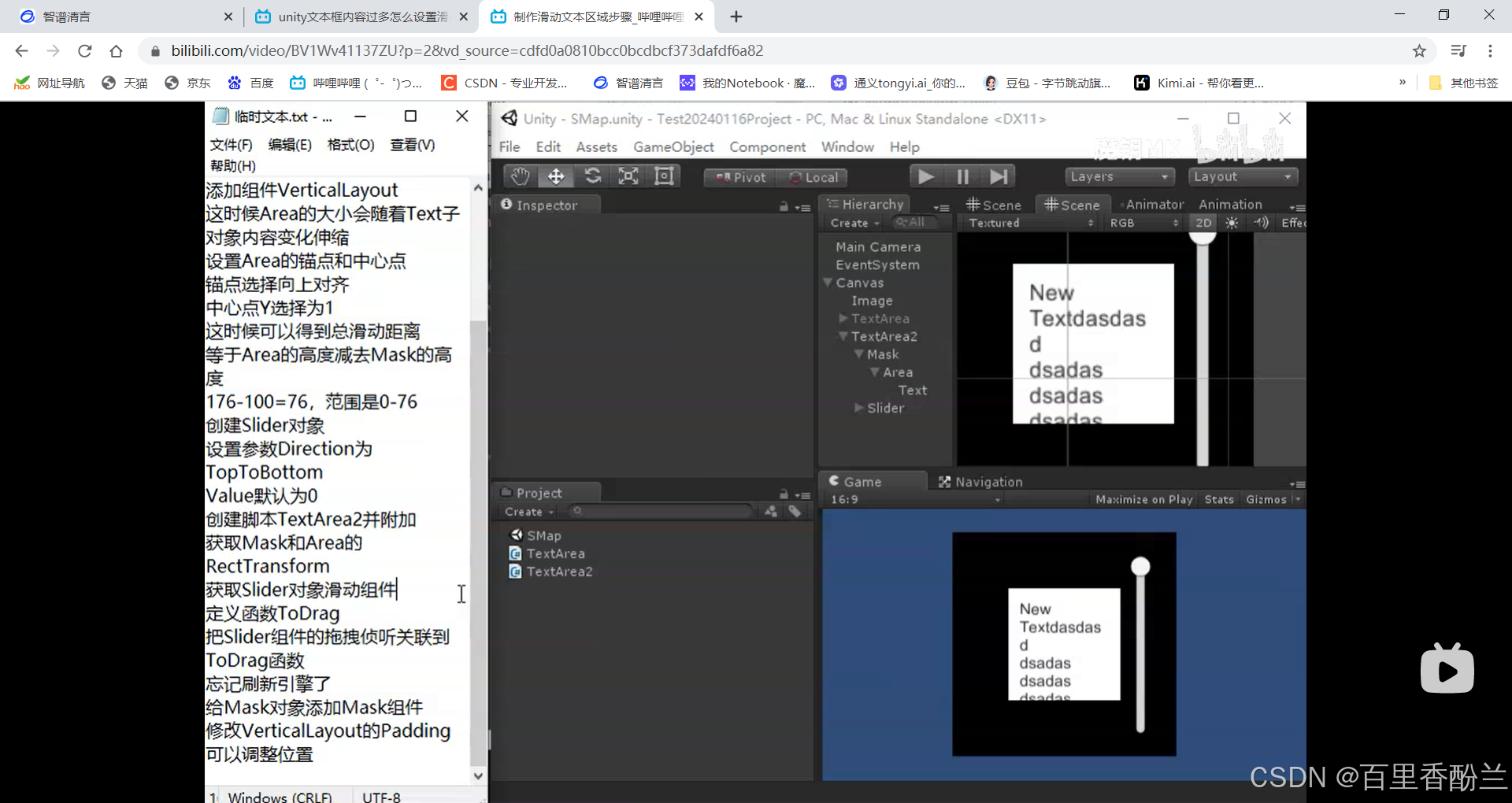Click the Maximize on Play button
Viewport: 1512px width, 803px height.
pyautogui.click(x=1143, y=499)
